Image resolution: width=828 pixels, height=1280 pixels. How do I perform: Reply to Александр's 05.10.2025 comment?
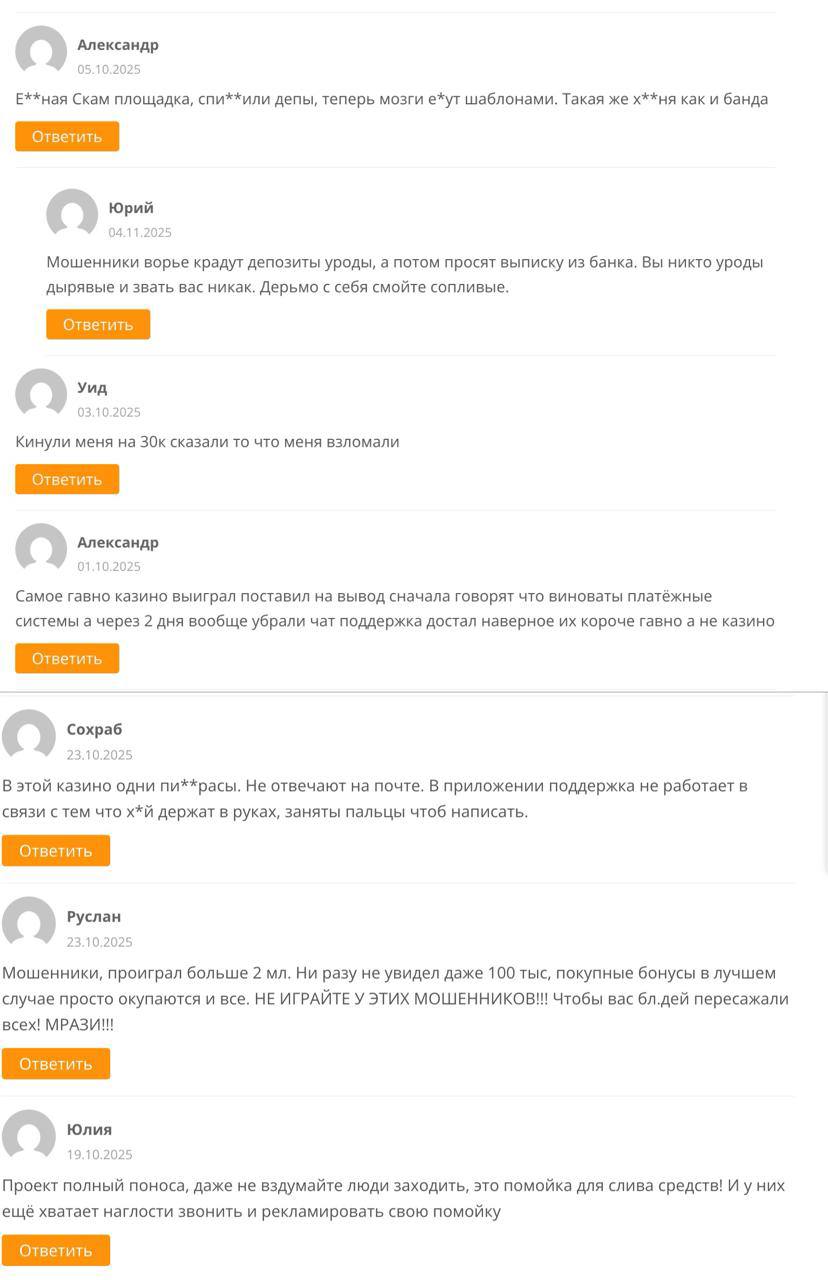click(x=67, y=136)
